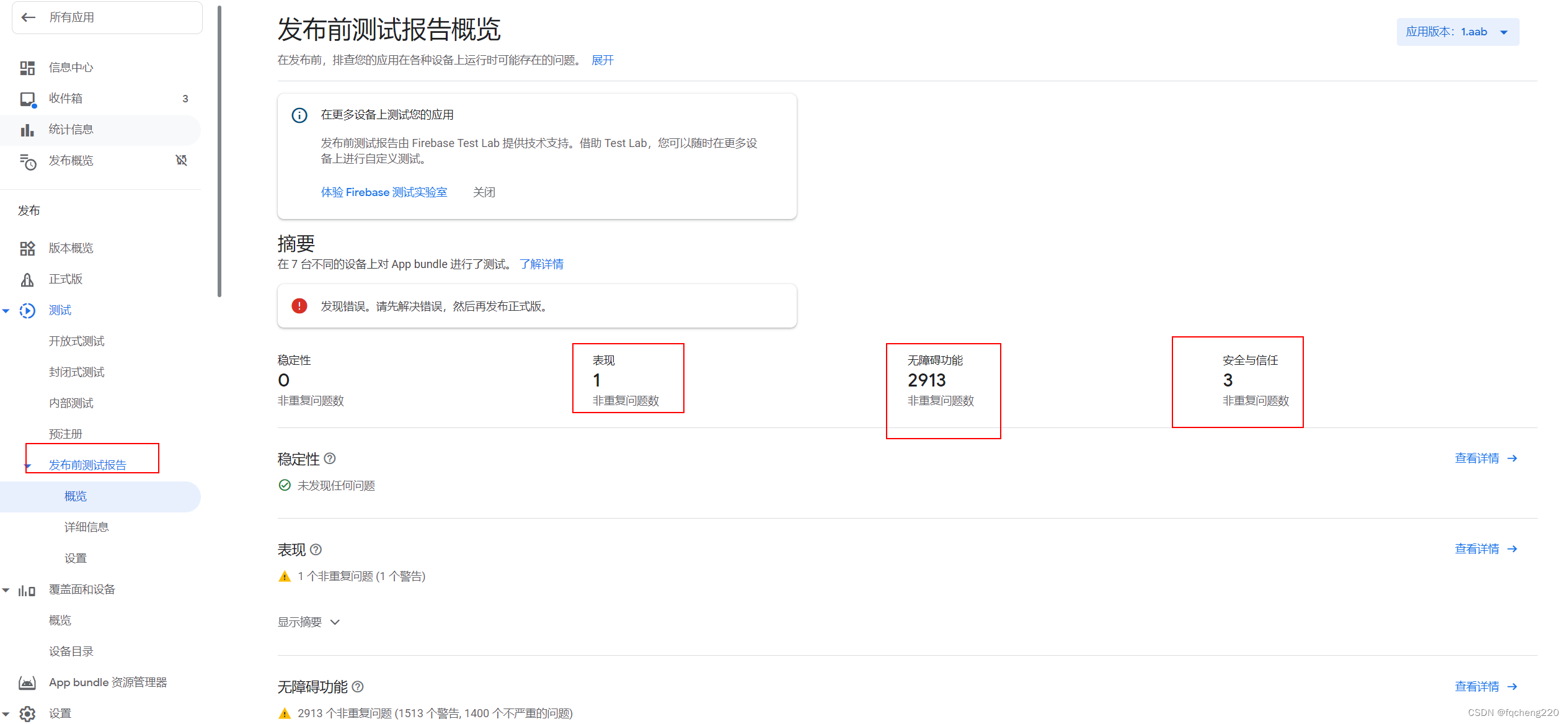
Task: Click the 版本概览 grid icon
Action: click(27, 248)
